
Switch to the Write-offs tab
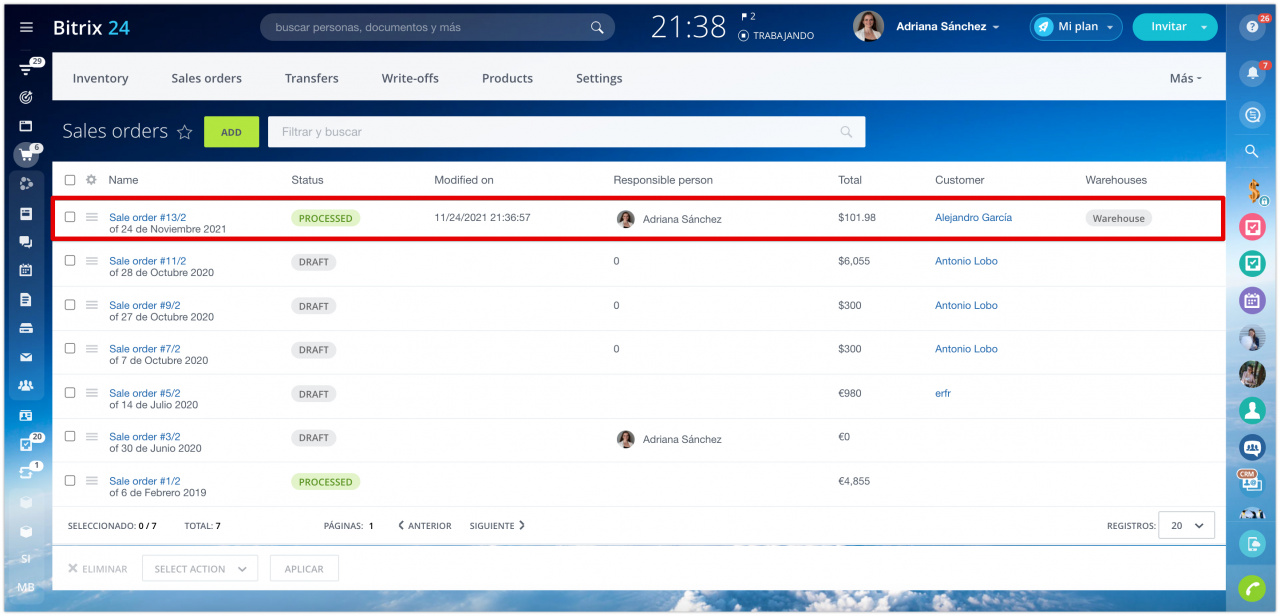point(410,78)
